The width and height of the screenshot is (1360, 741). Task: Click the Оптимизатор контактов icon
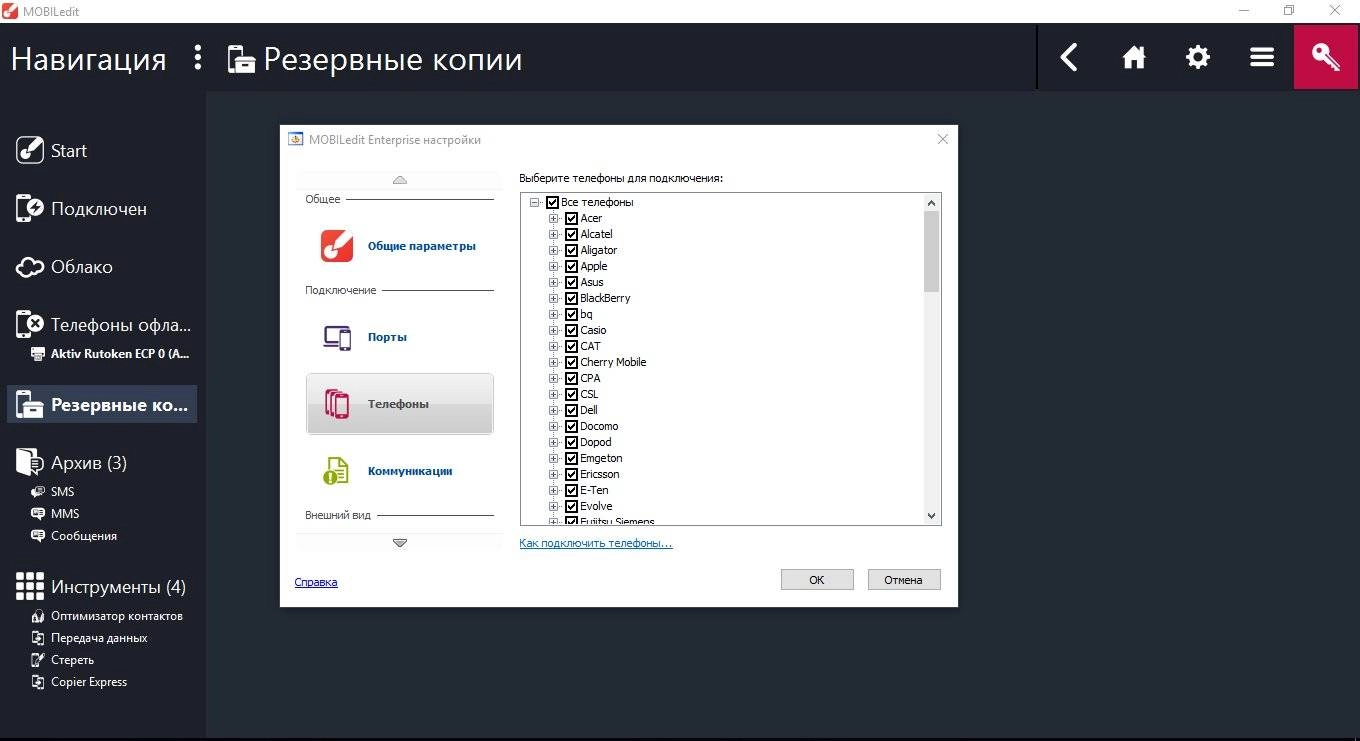point(38,616)
